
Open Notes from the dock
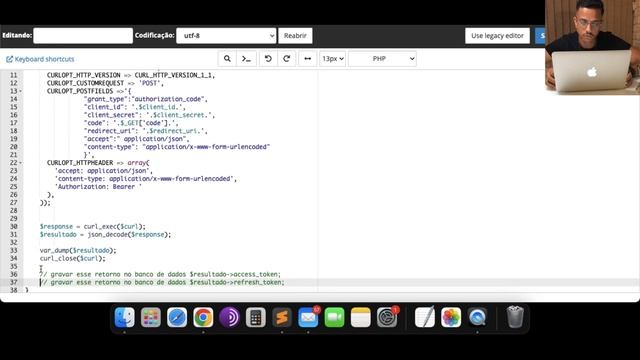pos(361,317)
